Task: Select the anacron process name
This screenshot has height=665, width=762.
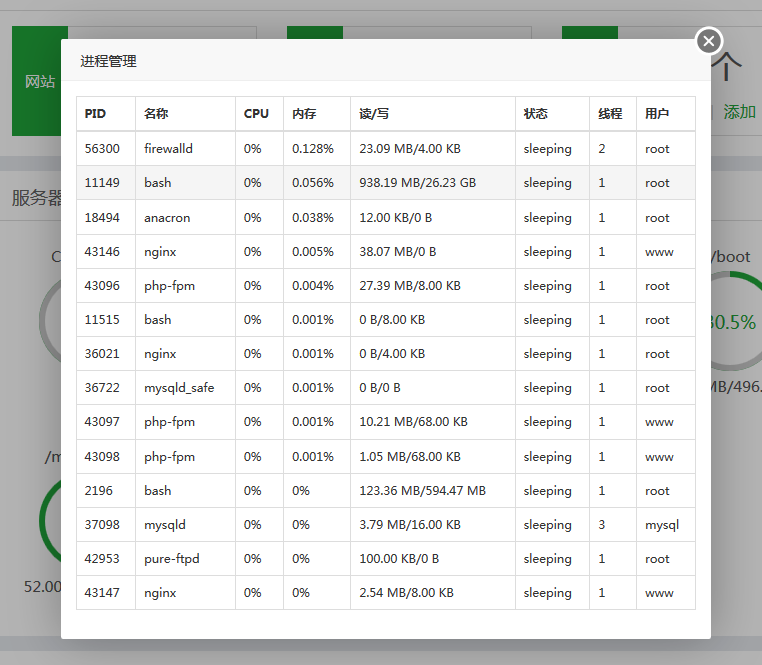Action: [x=167, y=218]
